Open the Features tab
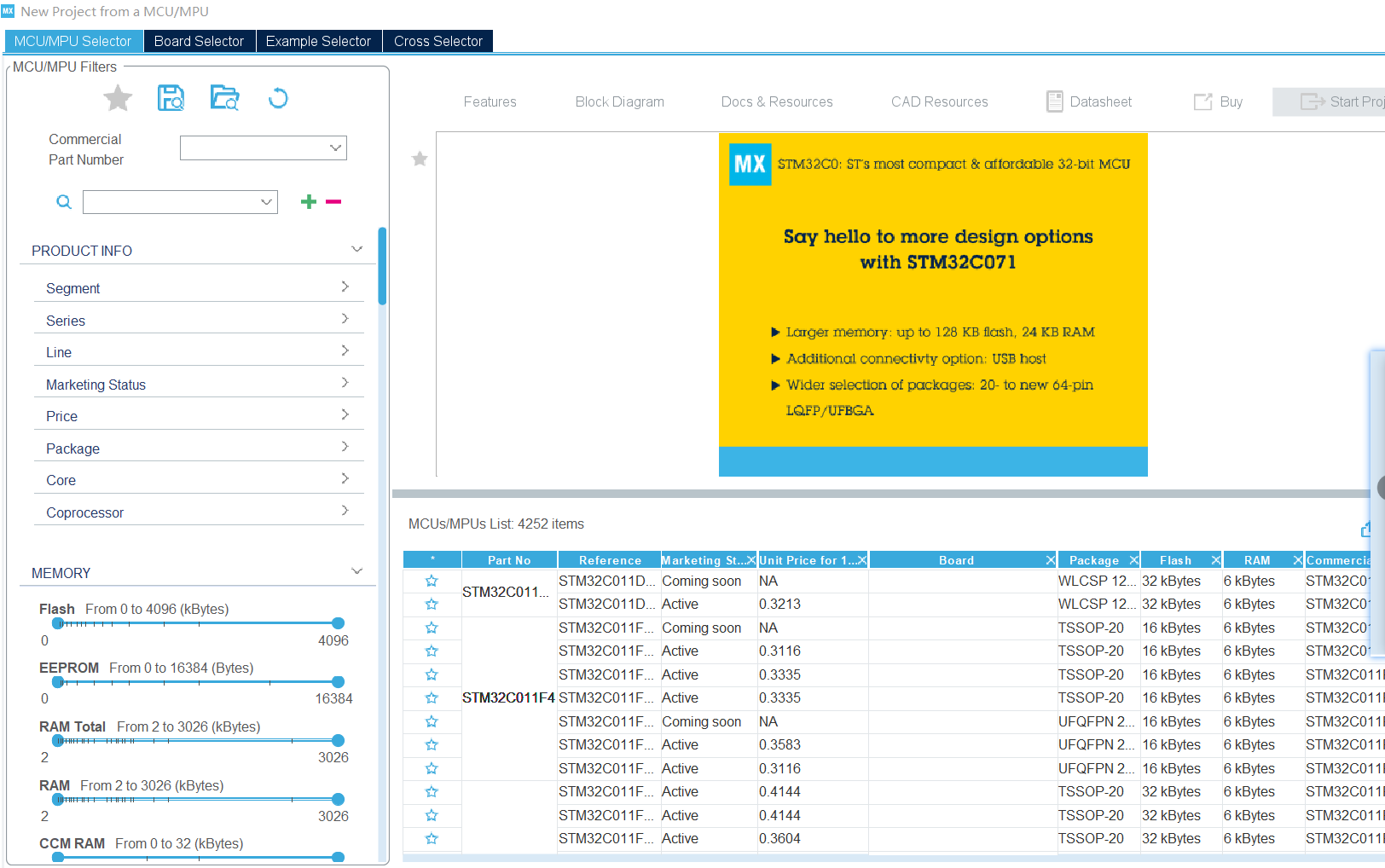 click(490, 101)
